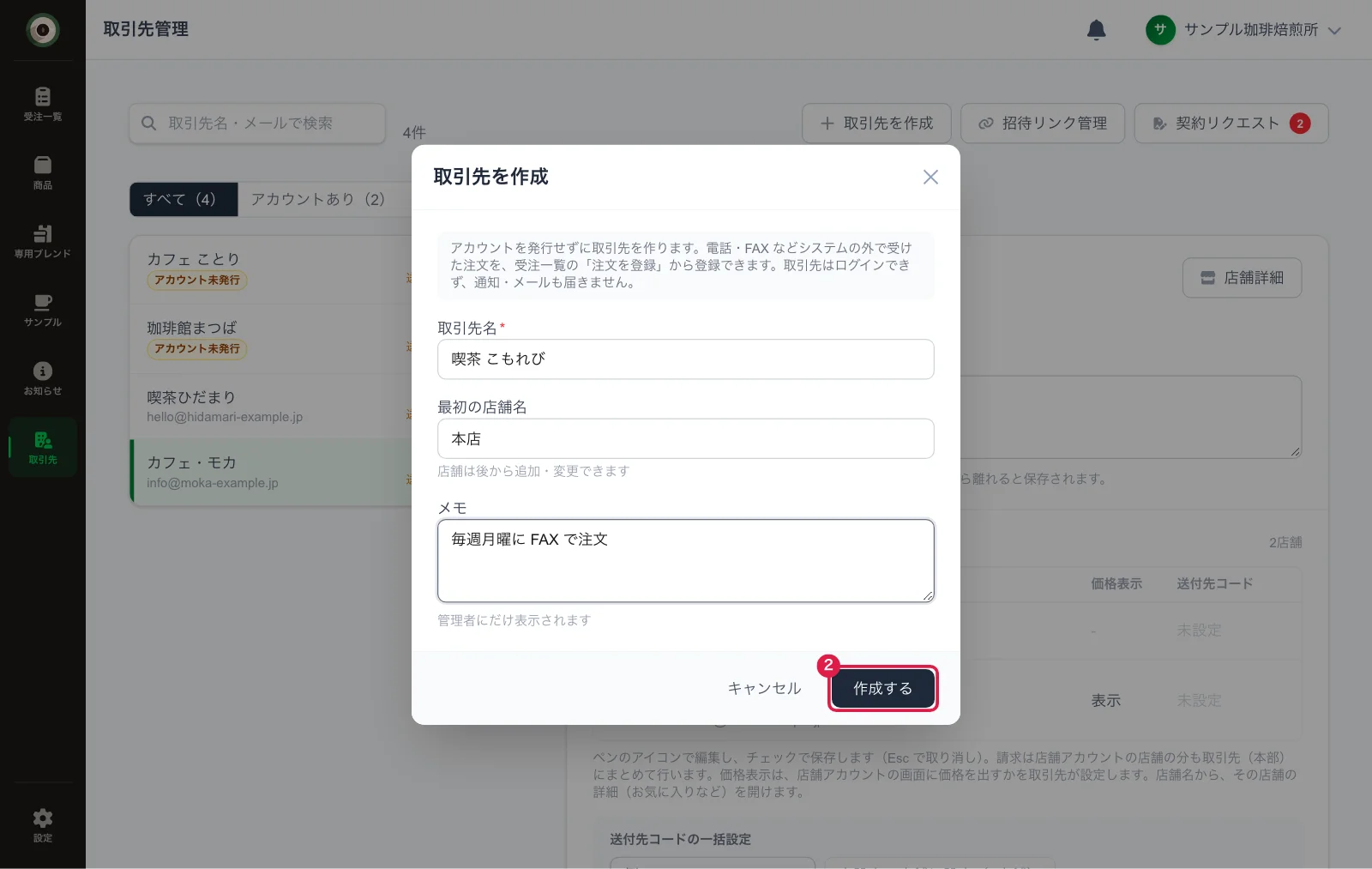This screenshot has height=869, width=1372.
Task: Open 取引先 in the sidebar
Action: [x=42, y=447]
